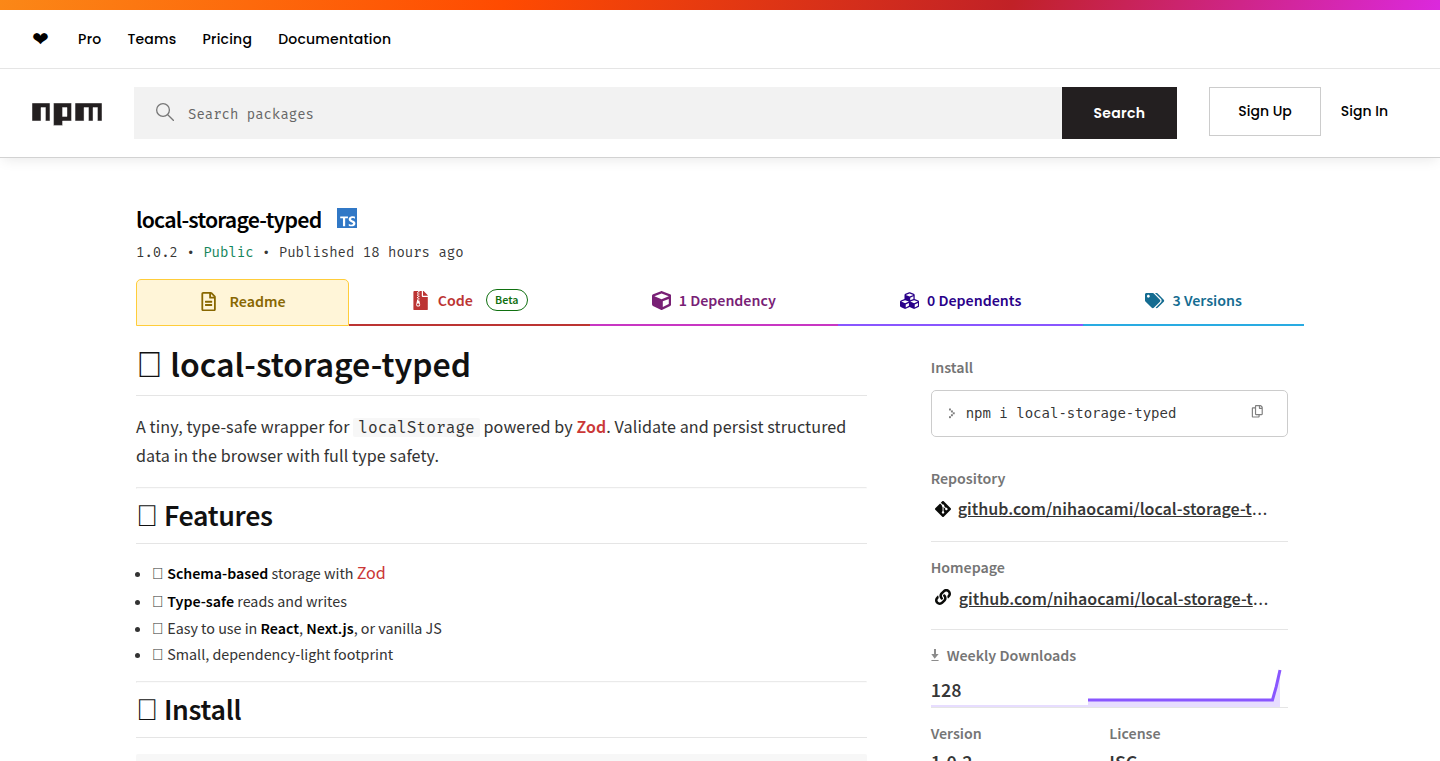
Task: Click the 128 weekly downloads count
Action: pos(946,690)
